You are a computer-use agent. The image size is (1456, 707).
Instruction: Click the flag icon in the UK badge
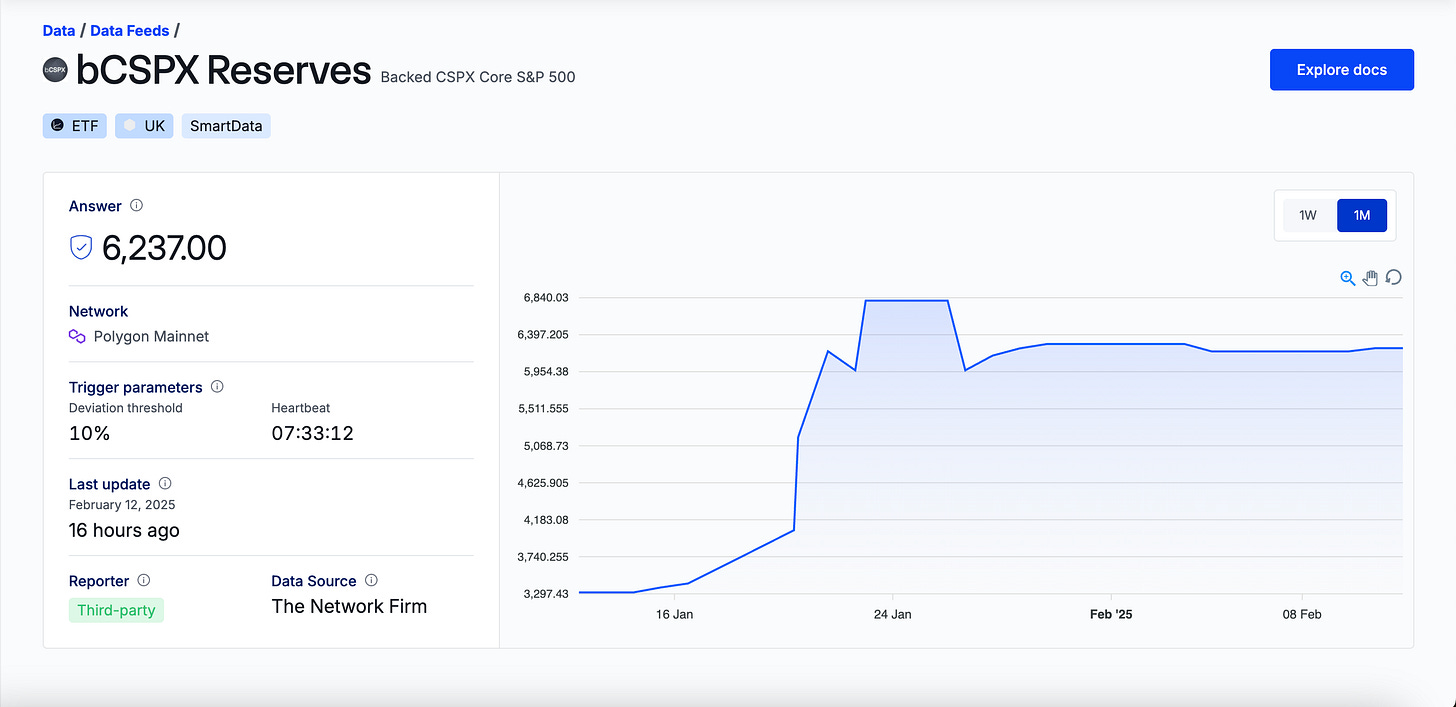131,125
